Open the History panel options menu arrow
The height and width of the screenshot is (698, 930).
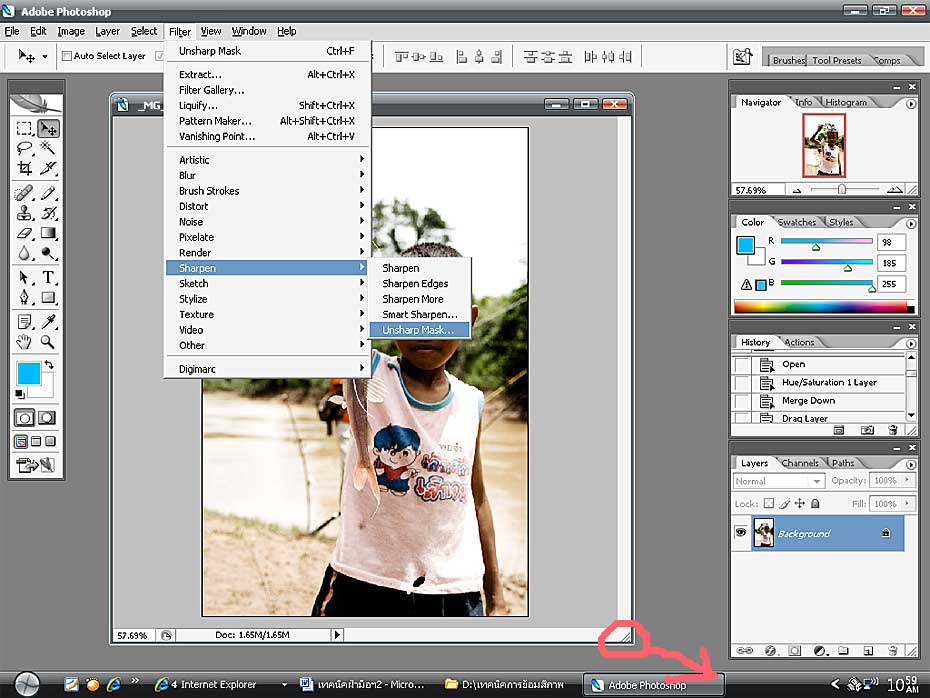911,343
